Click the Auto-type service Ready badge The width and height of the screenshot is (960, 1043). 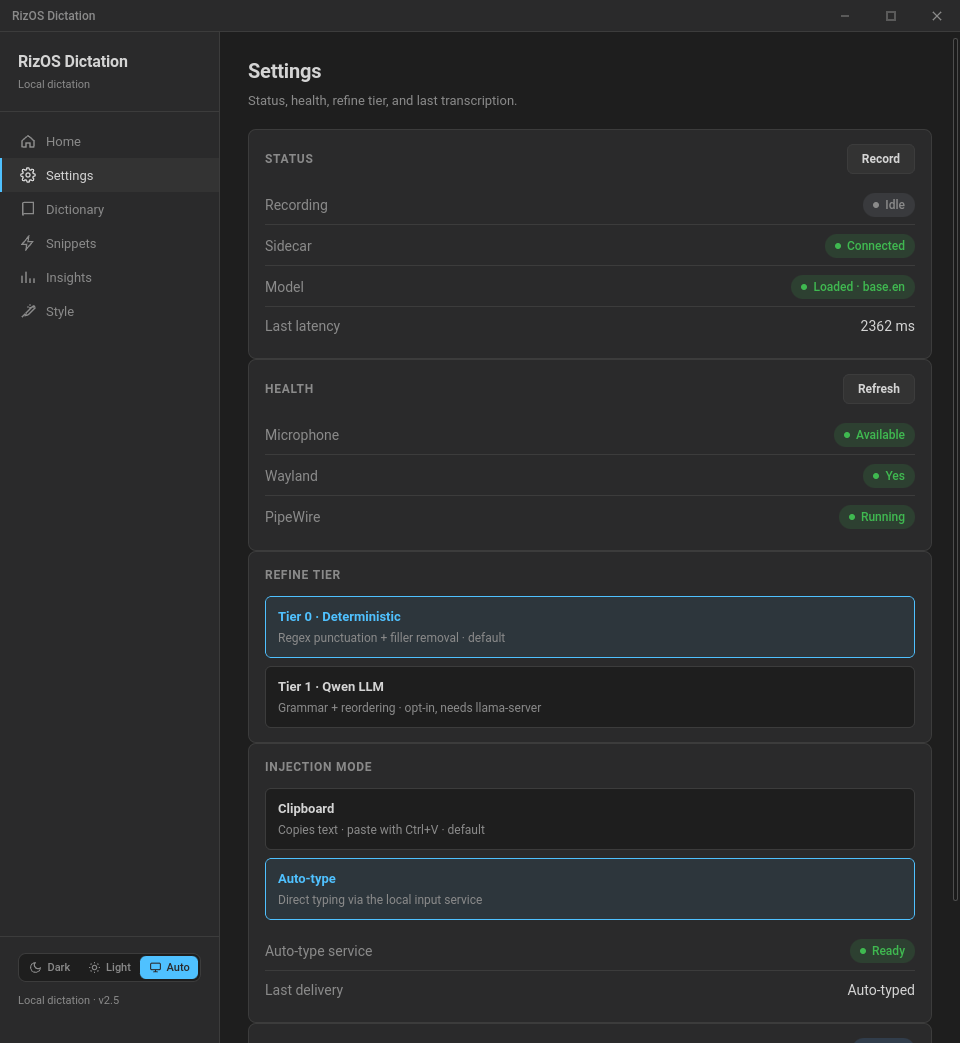[881, 951]
